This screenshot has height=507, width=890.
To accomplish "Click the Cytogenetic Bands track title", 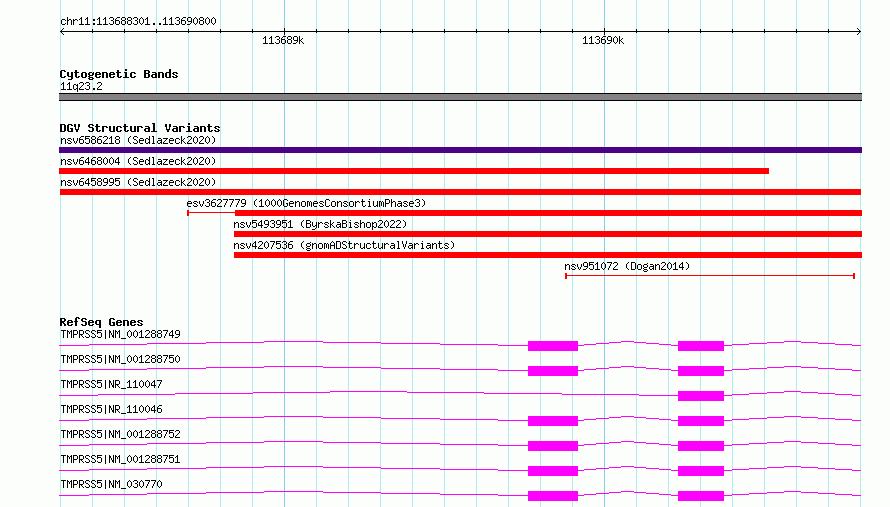I will click(x=119, y=74).
